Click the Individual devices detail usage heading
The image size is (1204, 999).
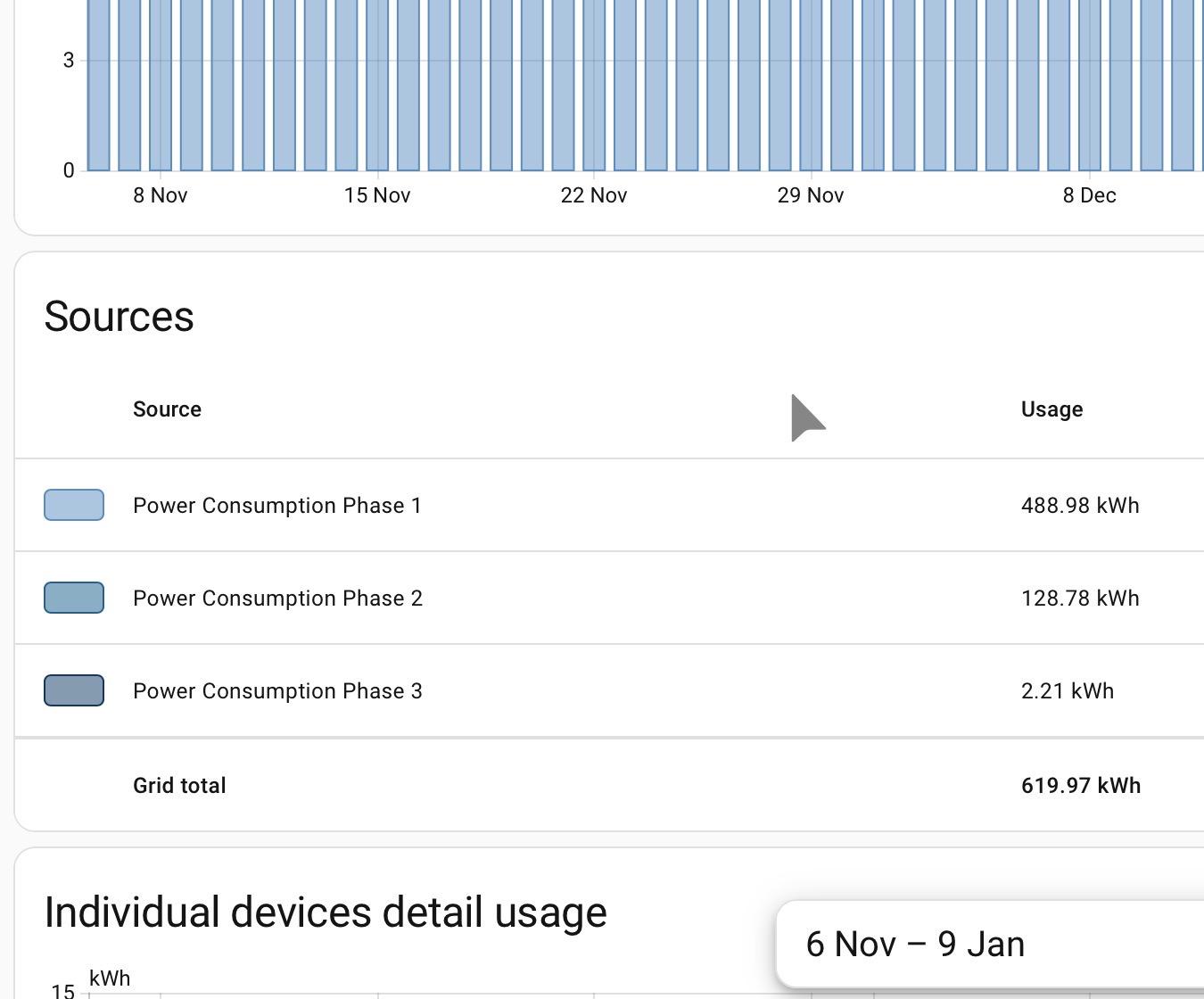click(x=326, y=912)
